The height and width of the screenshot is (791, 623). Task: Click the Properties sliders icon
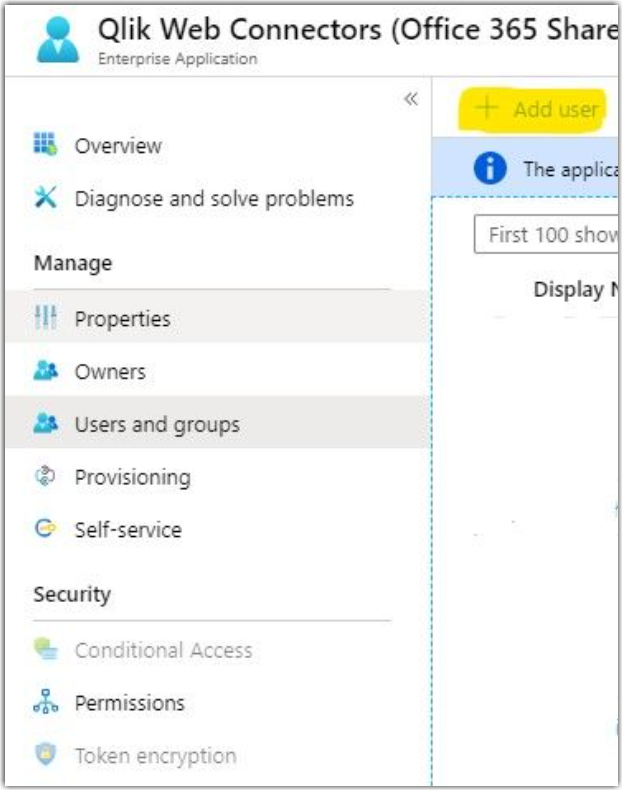click(x=46, y=319)
